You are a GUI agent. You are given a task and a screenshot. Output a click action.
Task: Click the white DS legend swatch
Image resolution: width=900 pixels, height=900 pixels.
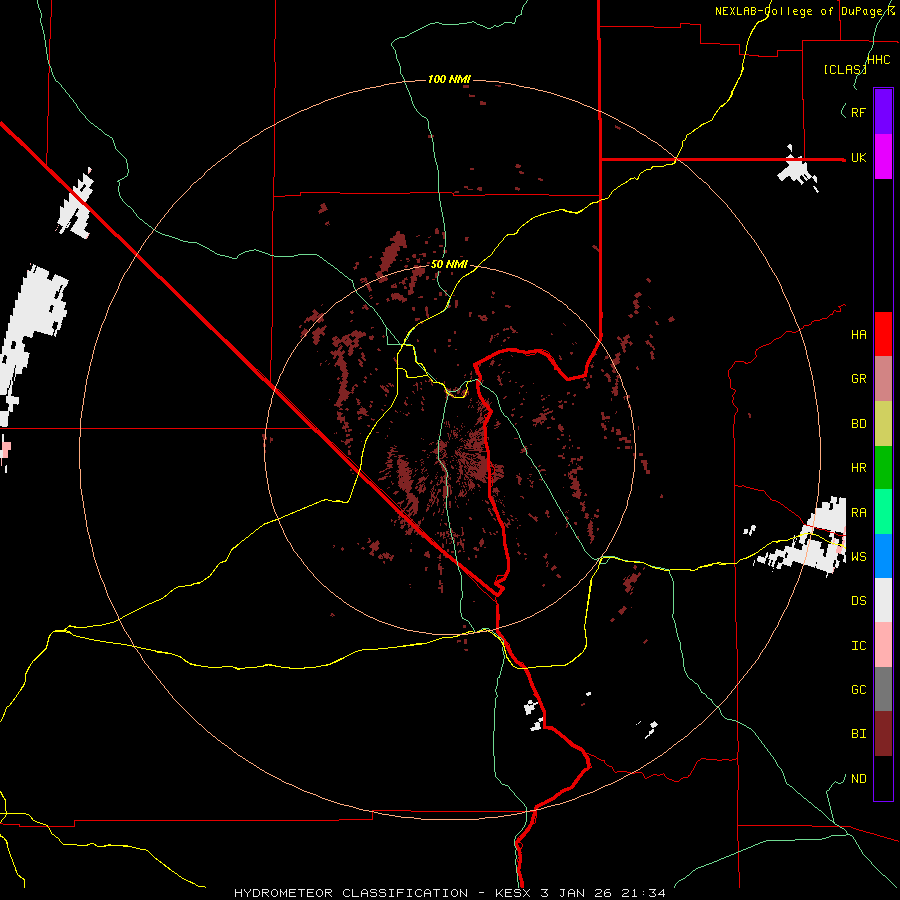883,600
